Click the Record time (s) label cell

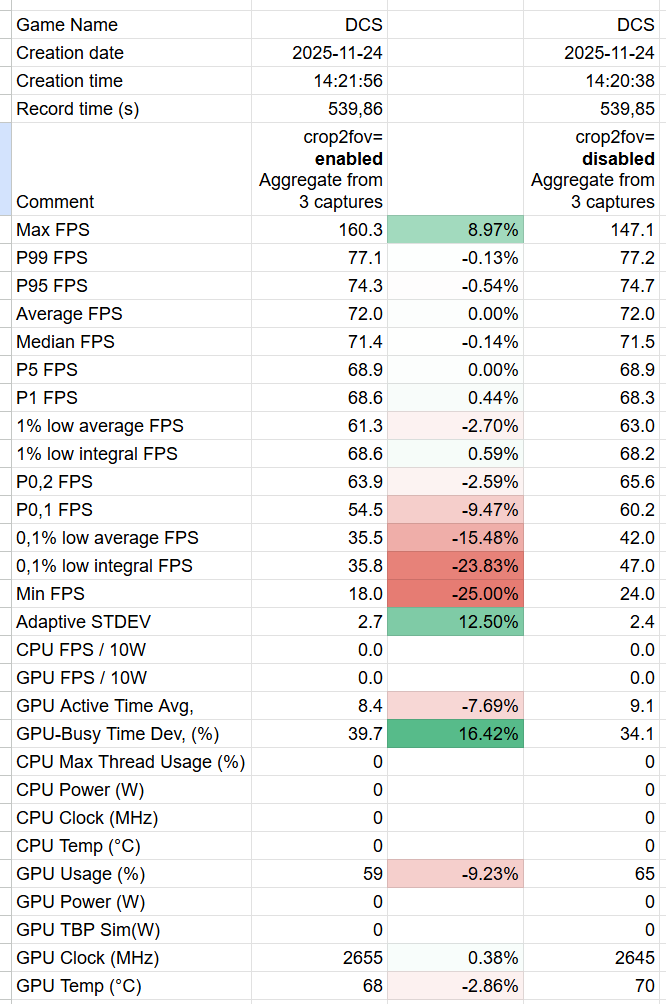[x=78, y=109]
